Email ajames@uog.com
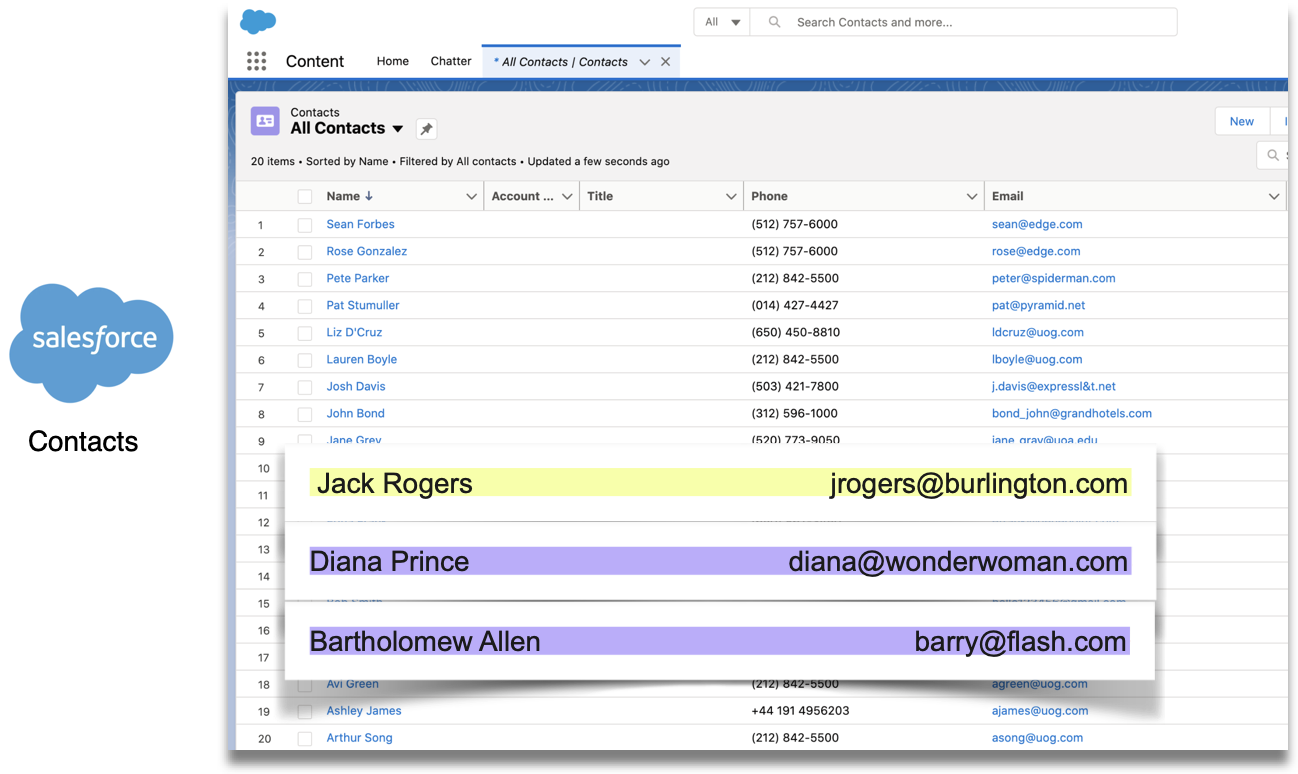Viewport: 1298px width, 774px height. pos(1040,711)
